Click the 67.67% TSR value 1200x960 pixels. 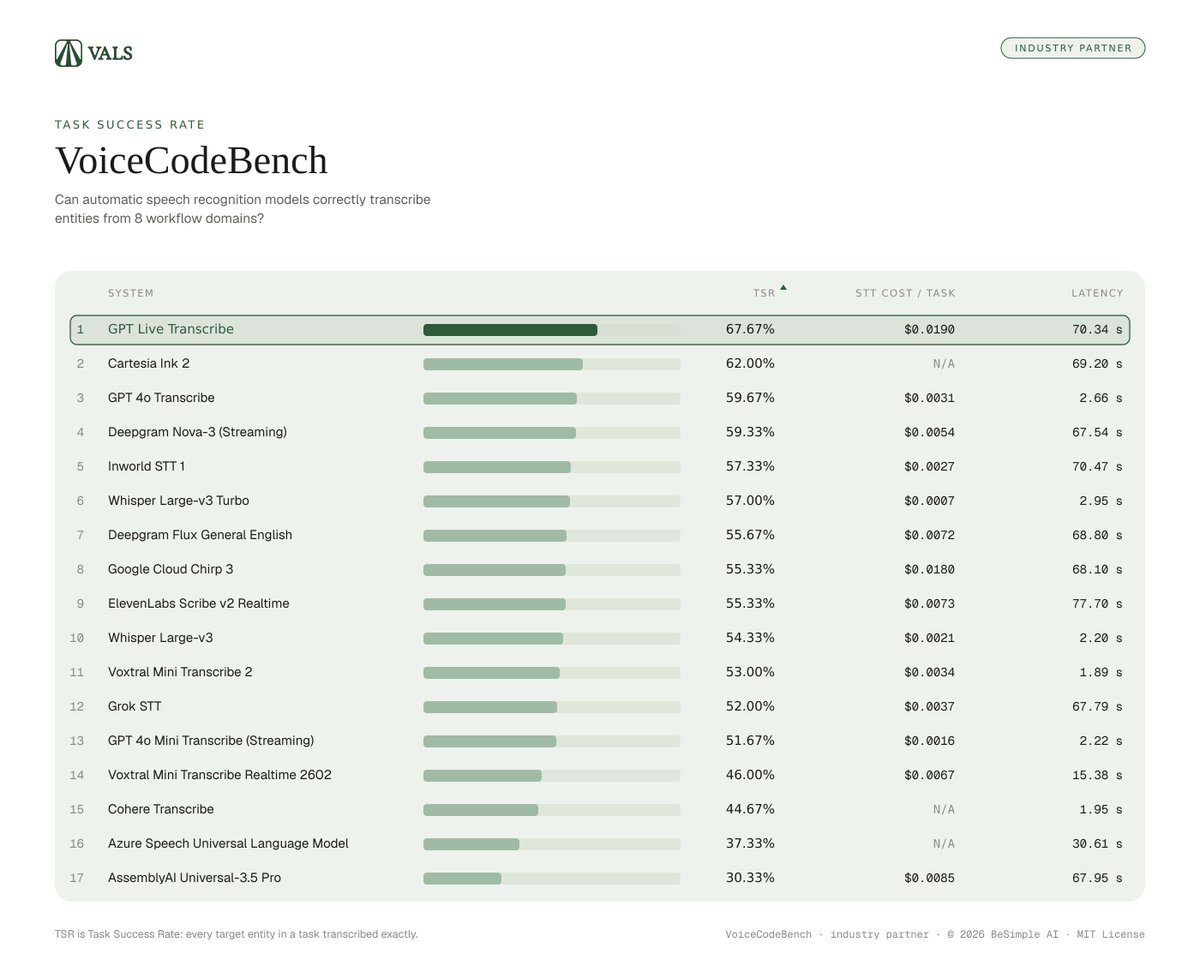coord(750,329)
